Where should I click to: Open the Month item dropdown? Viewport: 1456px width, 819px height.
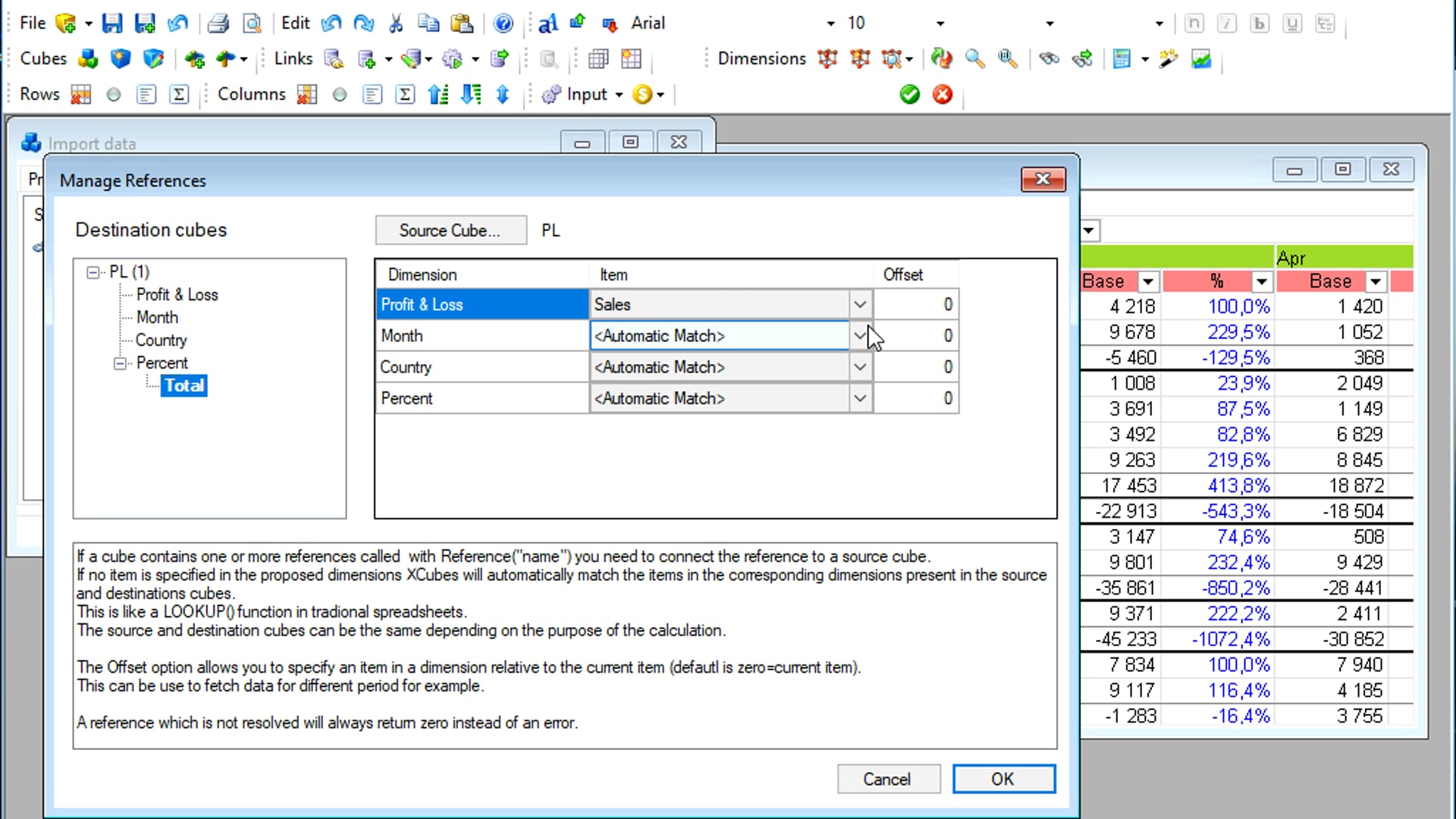pyautogui.click(x=859, y=335)
